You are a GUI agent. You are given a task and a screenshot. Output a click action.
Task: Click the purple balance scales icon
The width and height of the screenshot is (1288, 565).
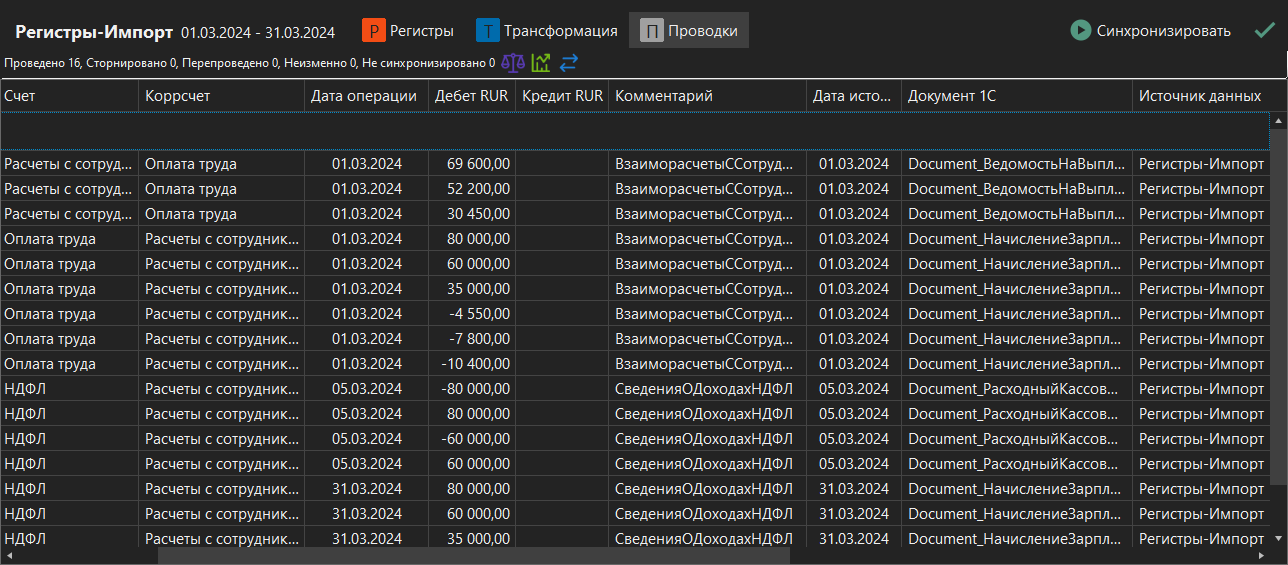tap(513, 63)
